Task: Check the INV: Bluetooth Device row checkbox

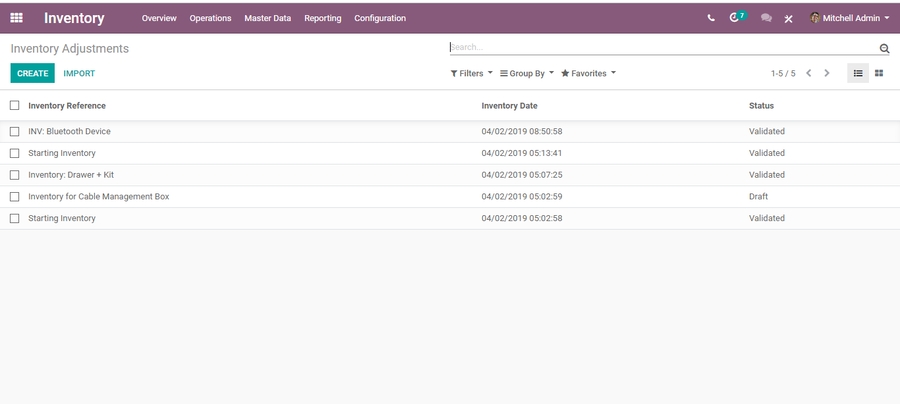Action: tap(15, 131)
